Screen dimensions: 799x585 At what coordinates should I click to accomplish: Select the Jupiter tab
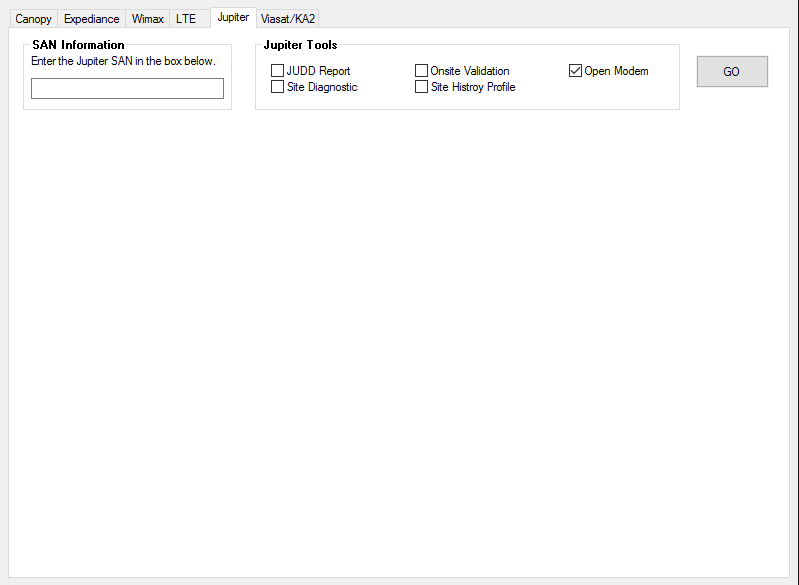[233, 17]
